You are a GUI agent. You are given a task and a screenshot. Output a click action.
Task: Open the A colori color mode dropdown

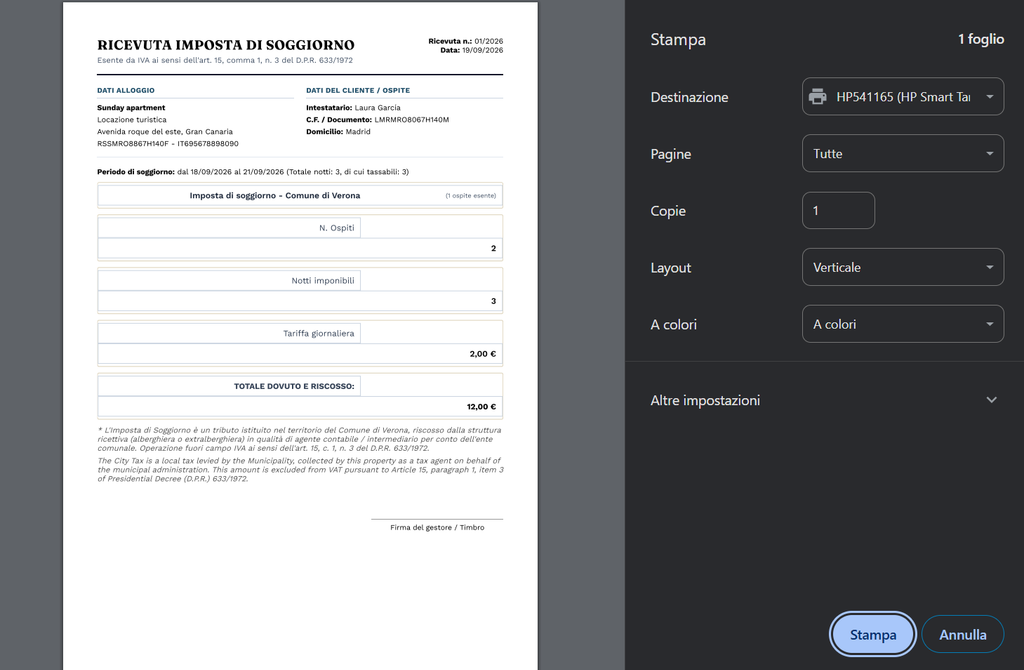pos(903,324)
